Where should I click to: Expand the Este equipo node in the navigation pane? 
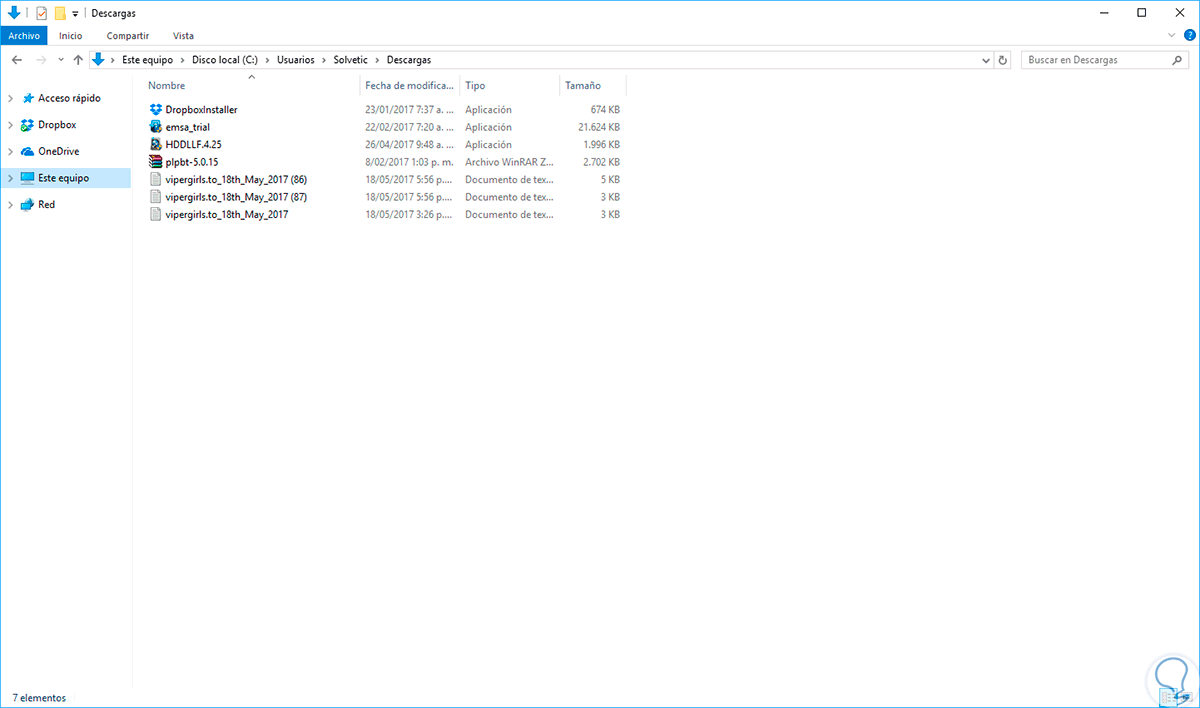click(10, 178)
